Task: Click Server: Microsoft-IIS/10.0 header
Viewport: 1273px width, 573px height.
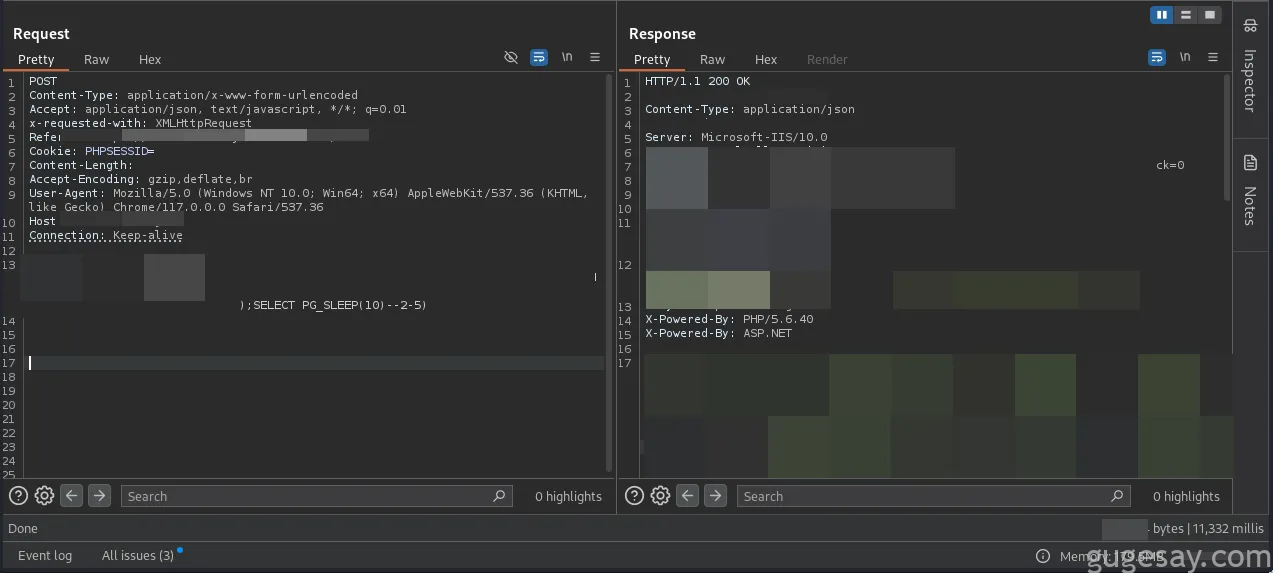Action: 736,137
